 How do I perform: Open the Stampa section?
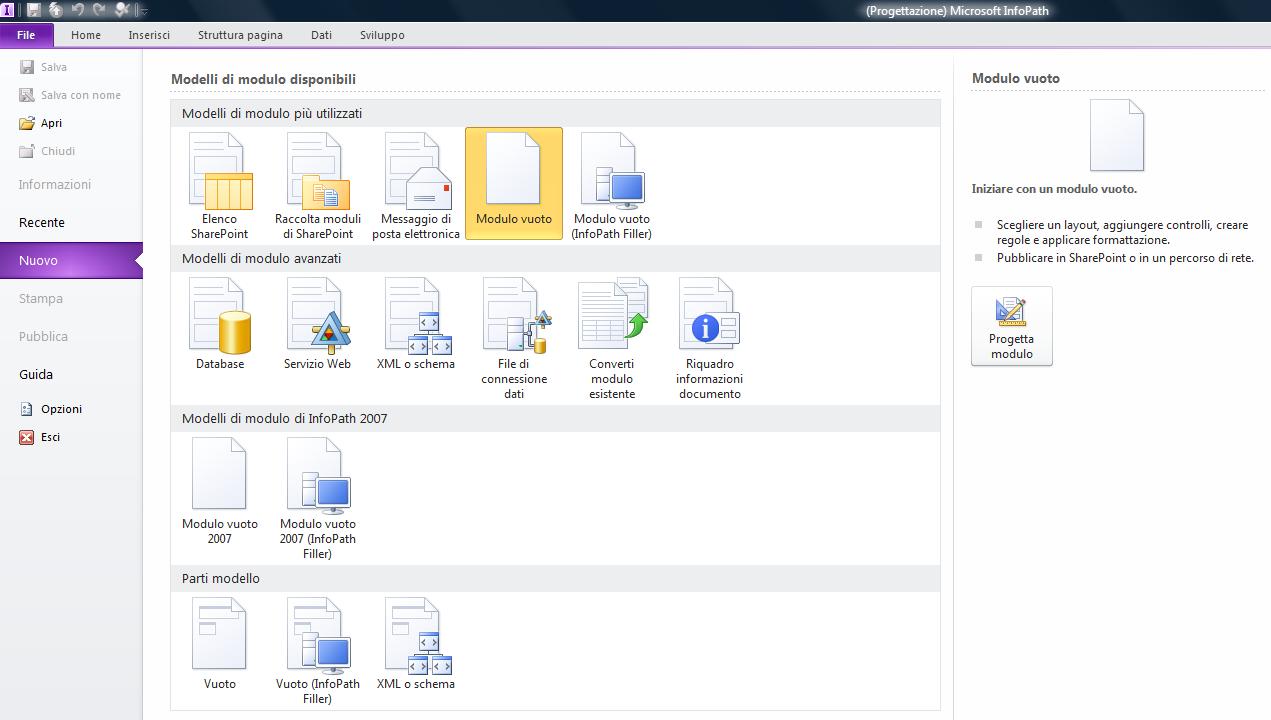(x=41, y=298)
